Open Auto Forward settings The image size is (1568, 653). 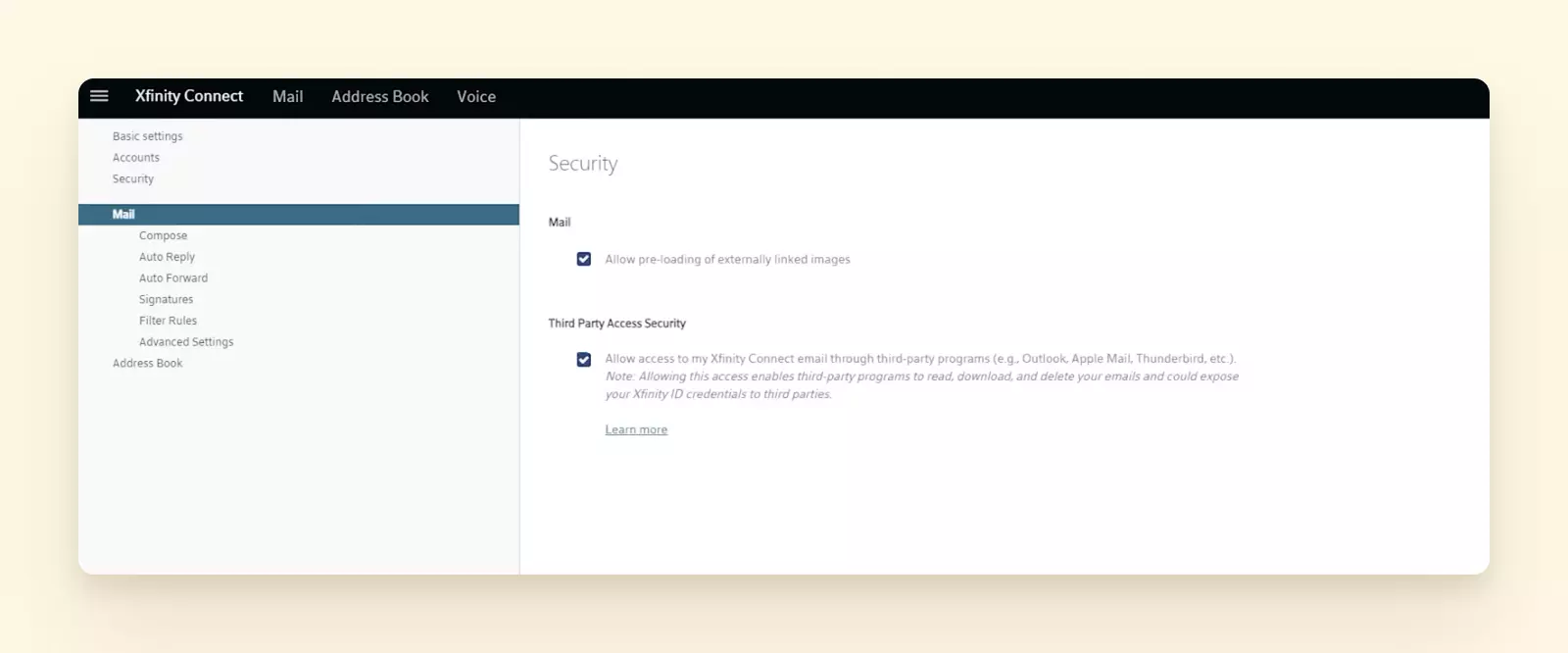point(173,278)
